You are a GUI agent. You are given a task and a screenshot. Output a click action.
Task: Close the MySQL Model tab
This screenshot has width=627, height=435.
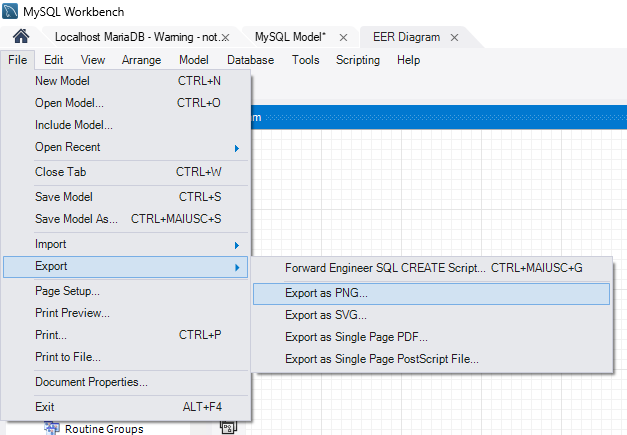pos(343,38)
